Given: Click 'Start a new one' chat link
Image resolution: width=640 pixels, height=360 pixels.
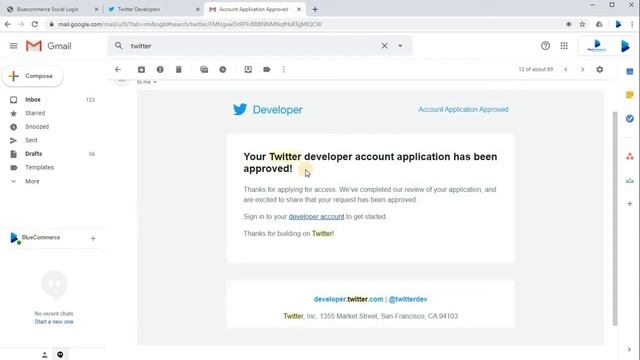Looking at the screenshot, I should point(54,322).
